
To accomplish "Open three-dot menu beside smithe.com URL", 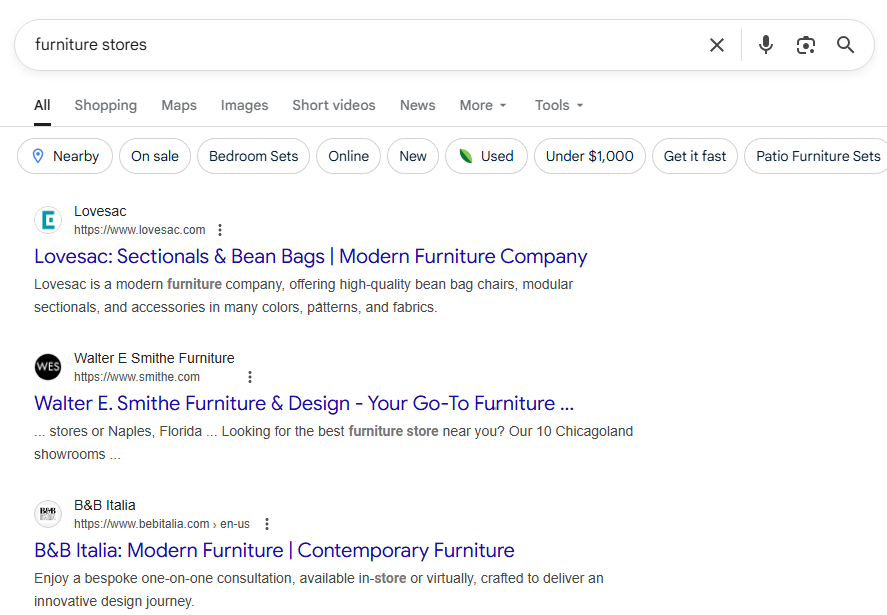I will pos(250,377).
